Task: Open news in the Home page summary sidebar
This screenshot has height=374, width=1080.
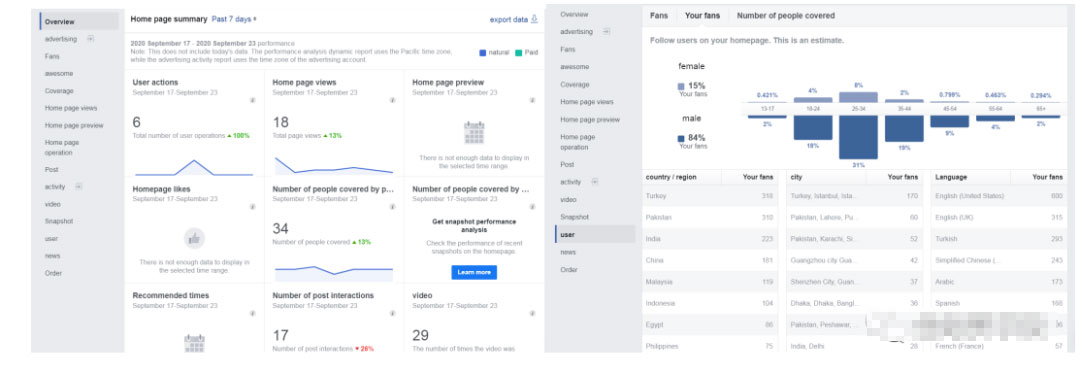Action: pos(52,256)
